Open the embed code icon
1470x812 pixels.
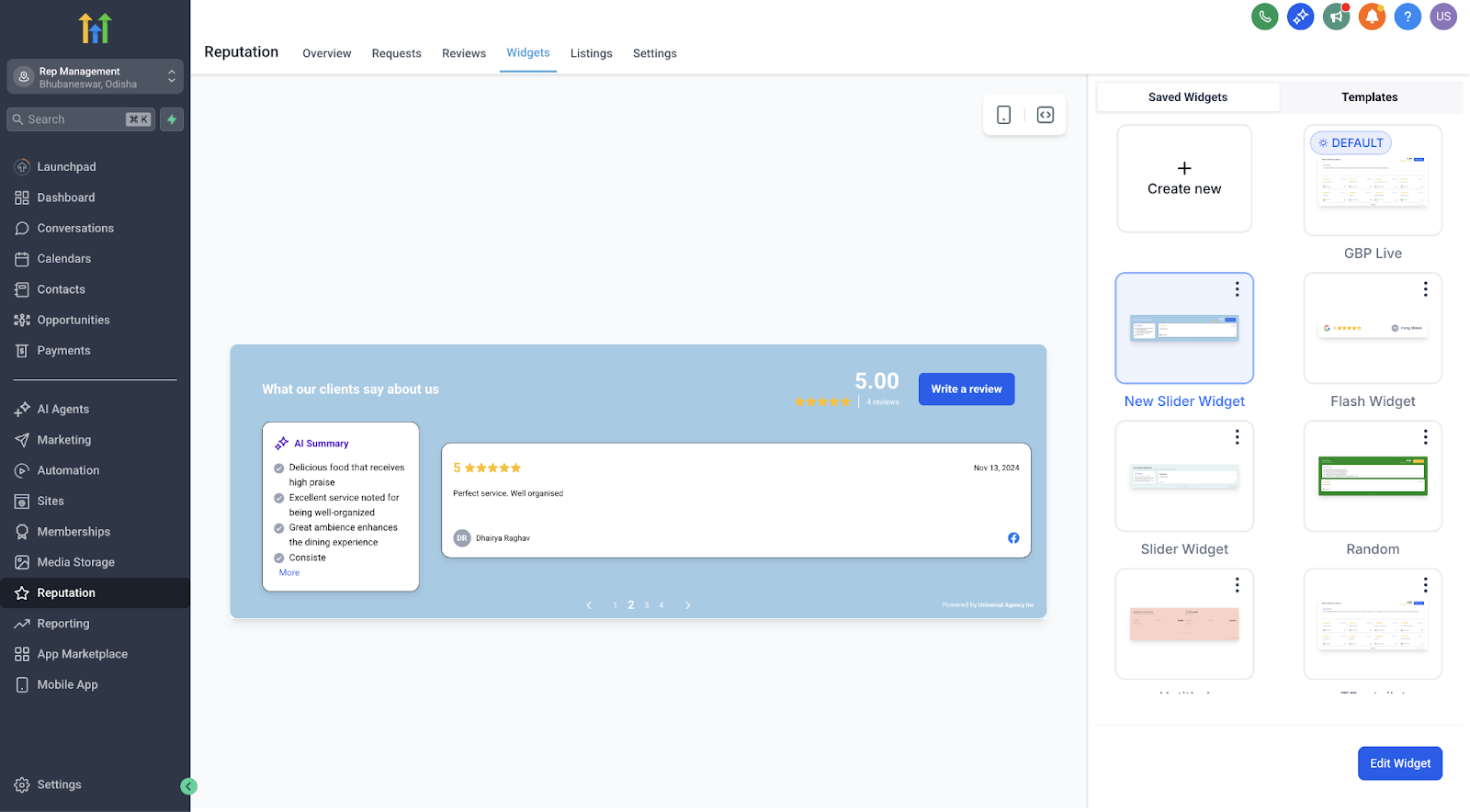click(x=1046, y=115)
